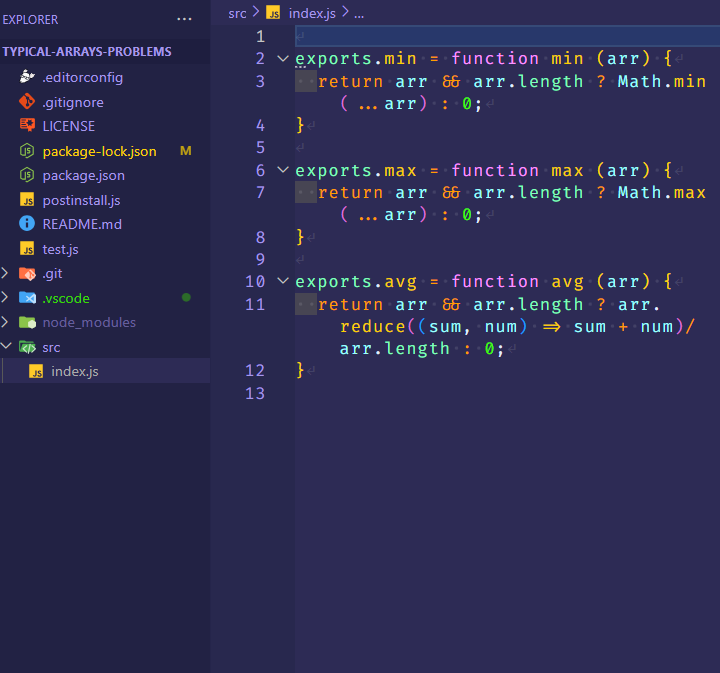Image resolution: width=720 pixels, height=673 pixels.
Task: Click the closing brace on line 8
Action: 300,237
